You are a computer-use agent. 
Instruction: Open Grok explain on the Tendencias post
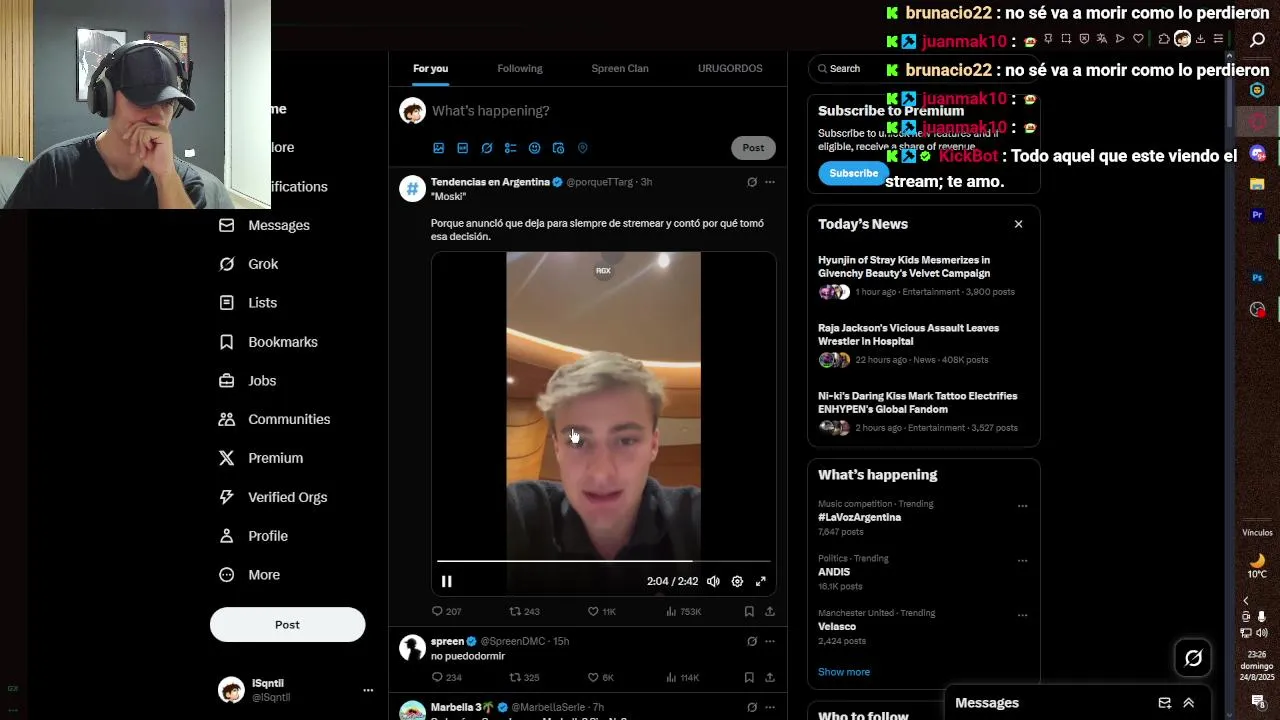pos(752,182)
